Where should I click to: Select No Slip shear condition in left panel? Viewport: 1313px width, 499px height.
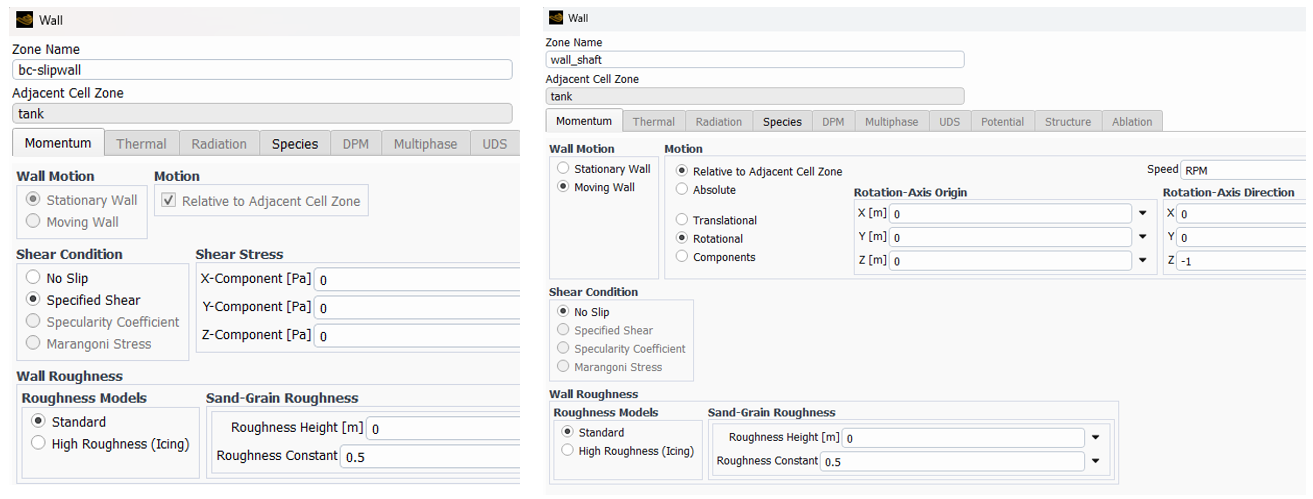34,278
